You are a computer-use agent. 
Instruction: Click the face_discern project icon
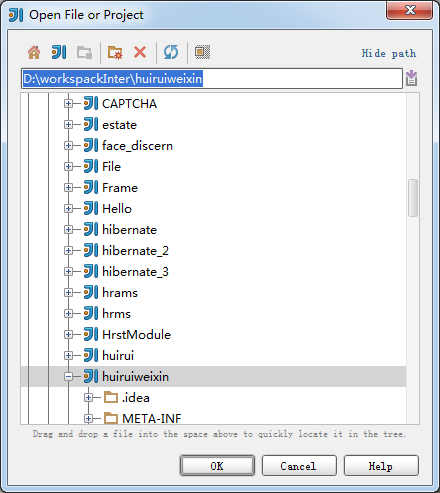91,145
